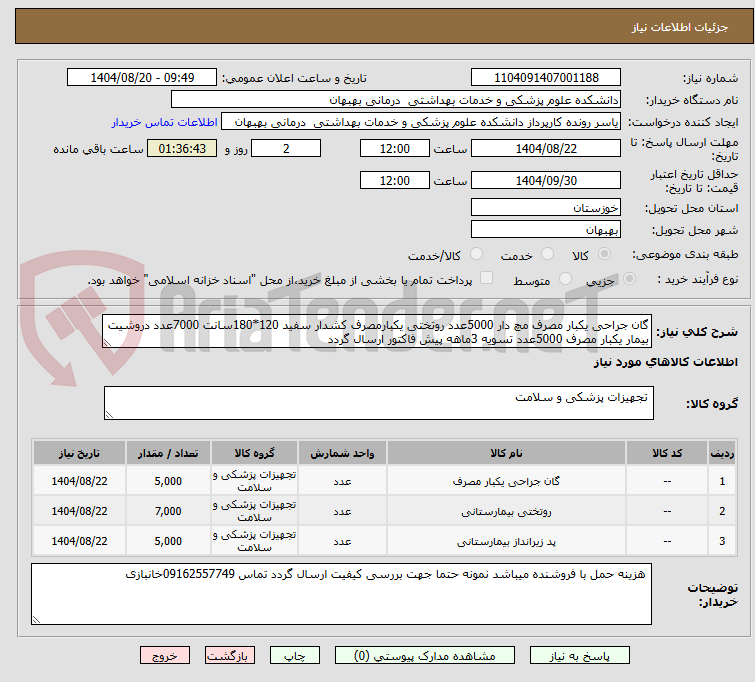Click the ایجاد کننده درخواست field
Screen dimensions: 755x682
[420, 122]
